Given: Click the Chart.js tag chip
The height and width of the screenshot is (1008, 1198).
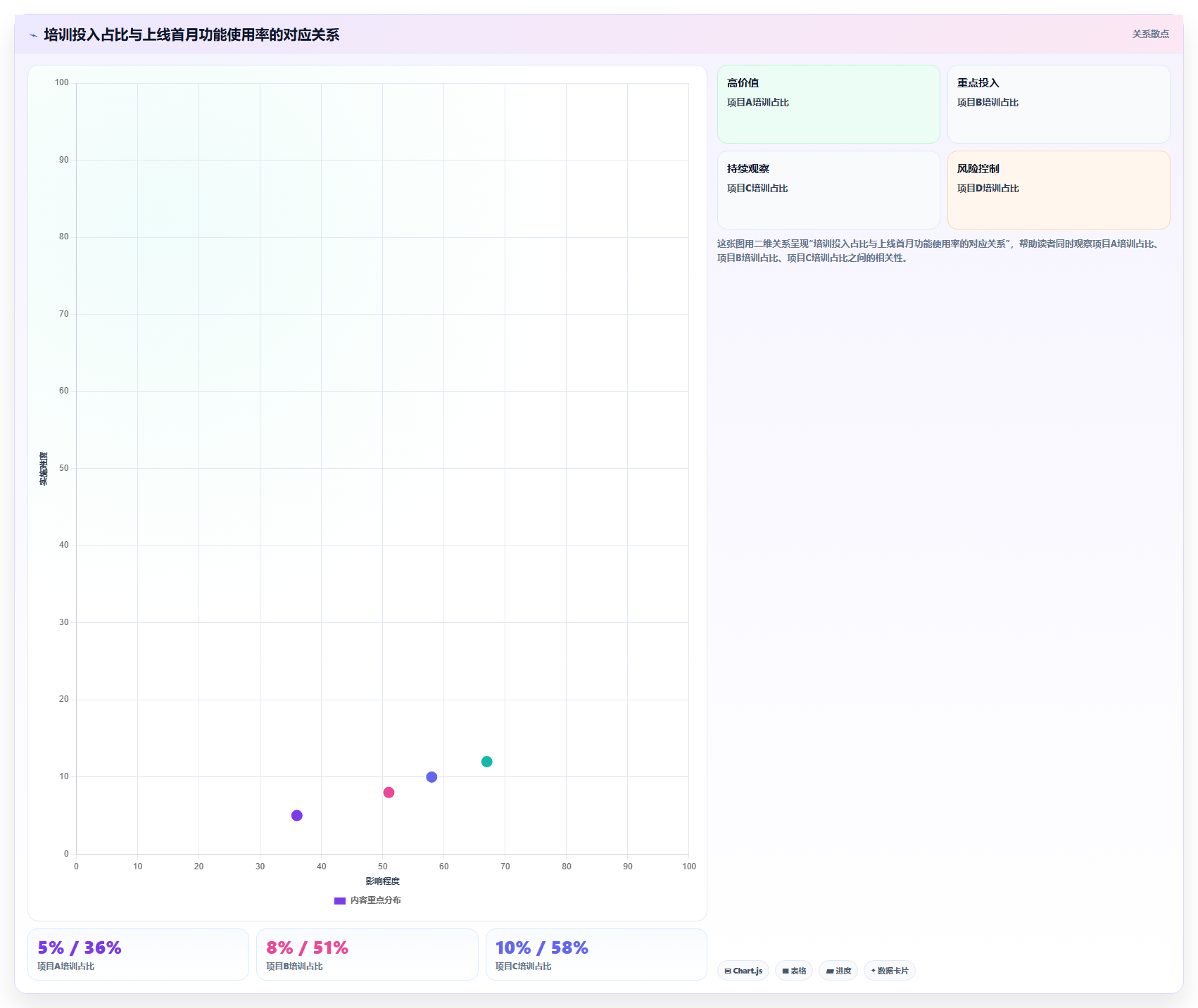Looking at the screenshot, I should (x=743, y=971).
